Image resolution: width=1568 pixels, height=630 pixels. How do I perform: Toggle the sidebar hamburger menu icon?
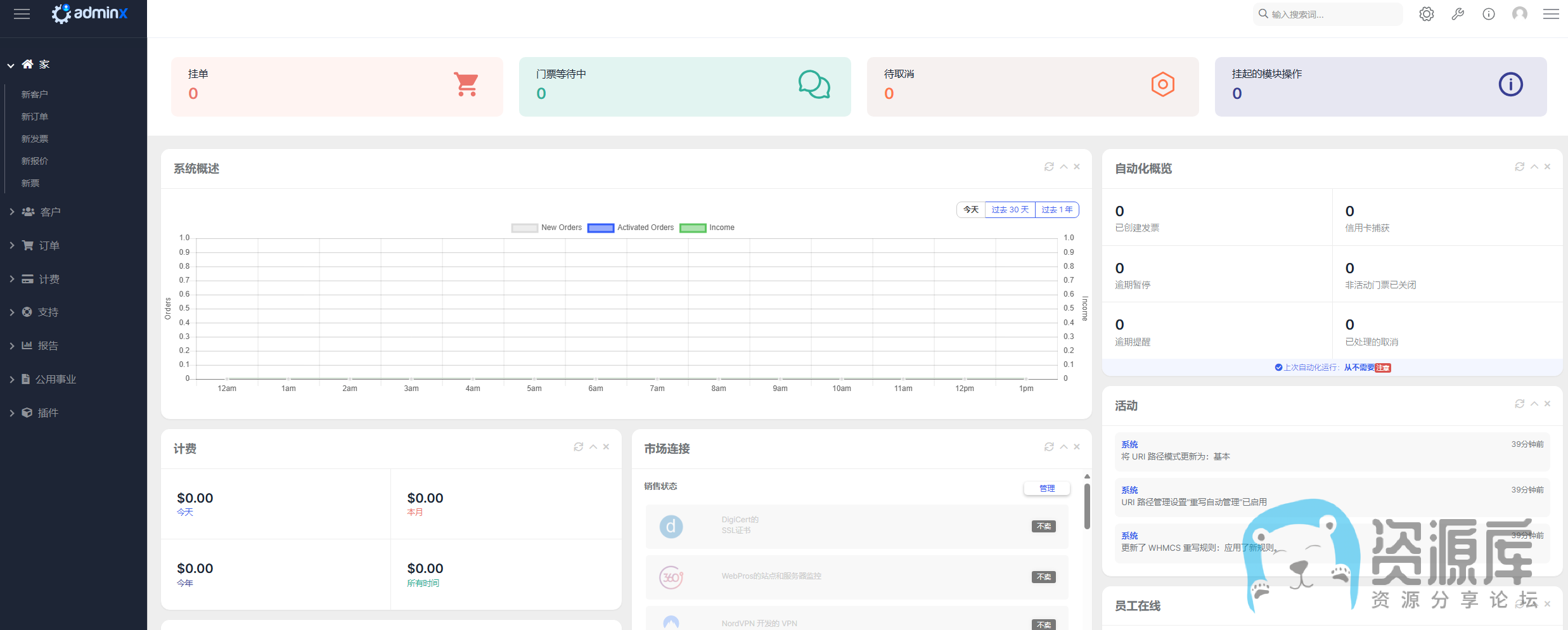pyautogui.click(x=22, y=14)
